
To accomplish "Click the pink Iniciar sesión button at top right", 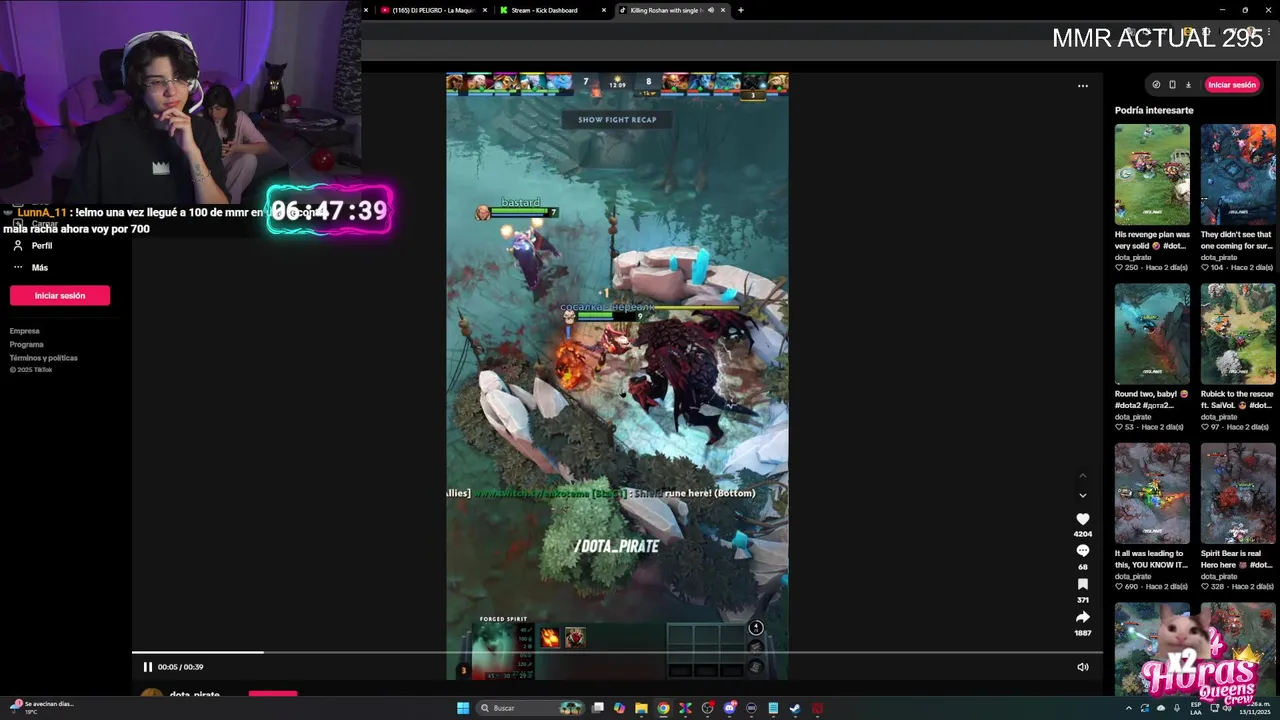I will coord(1231,85).
